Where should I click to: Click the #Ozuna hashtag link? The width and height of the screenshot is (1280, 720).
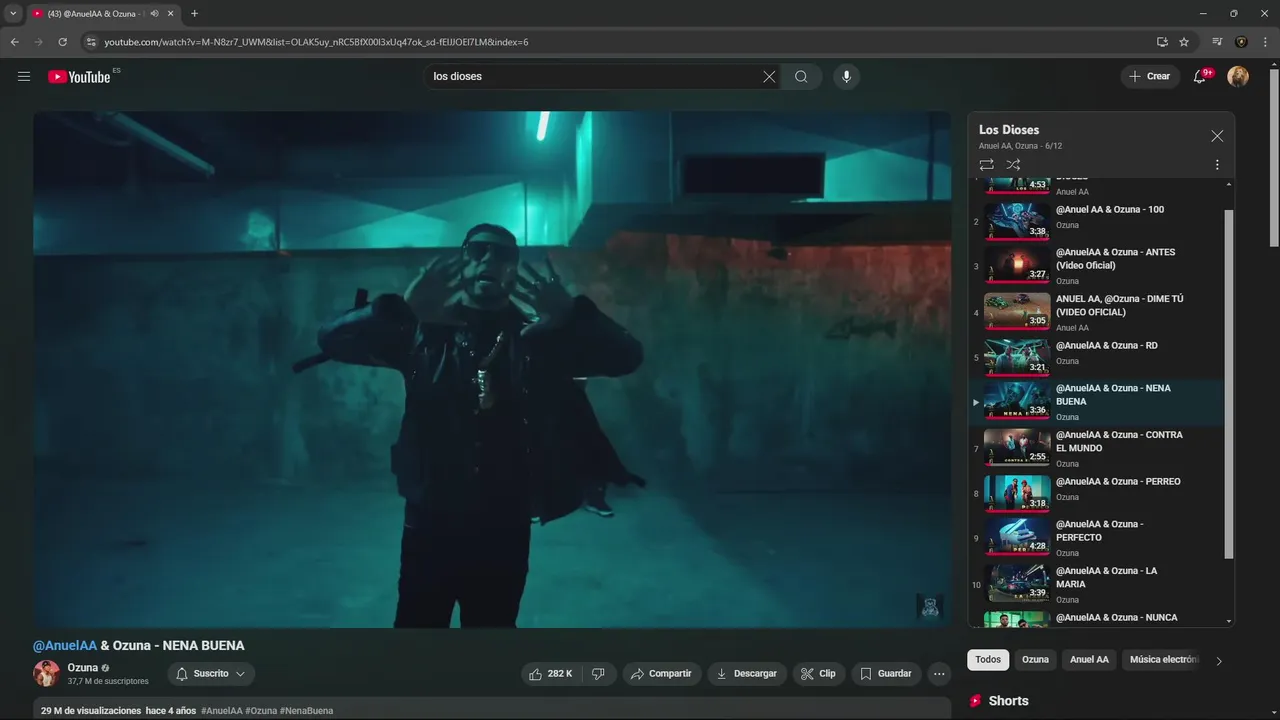tap(261, 711)
